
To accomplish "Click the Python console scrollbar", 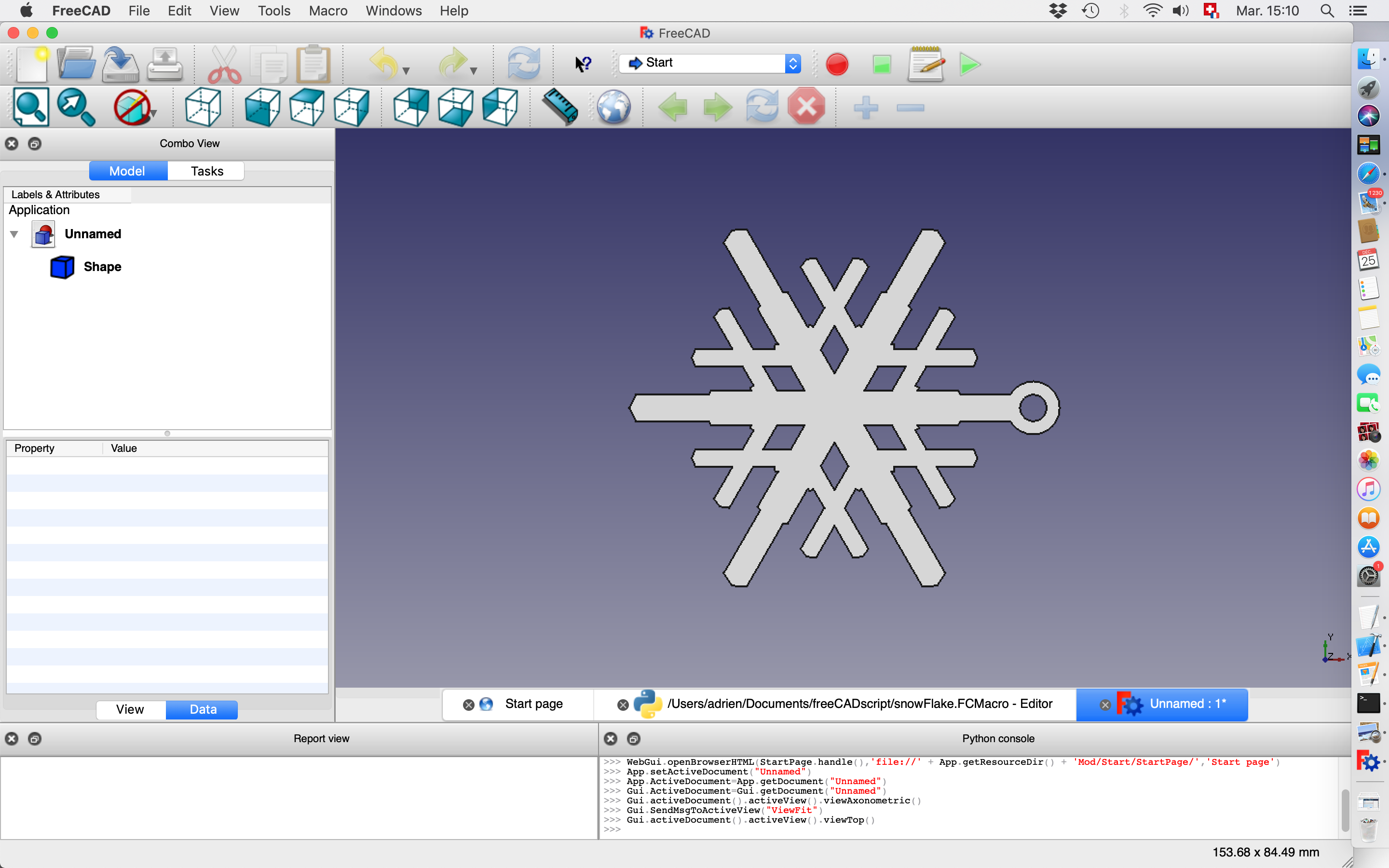I will [1345, 810].
